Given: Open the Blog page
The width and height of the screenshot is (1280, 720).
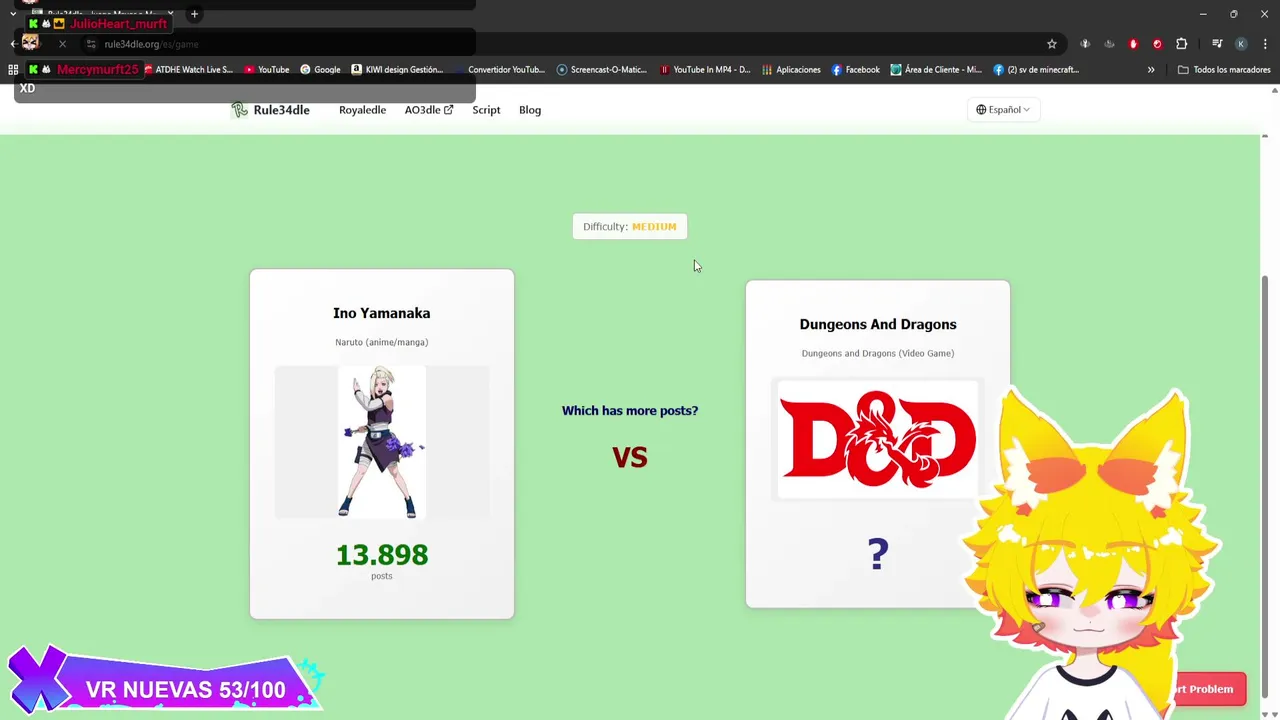Looking at the screenshot, I should 530,110.
